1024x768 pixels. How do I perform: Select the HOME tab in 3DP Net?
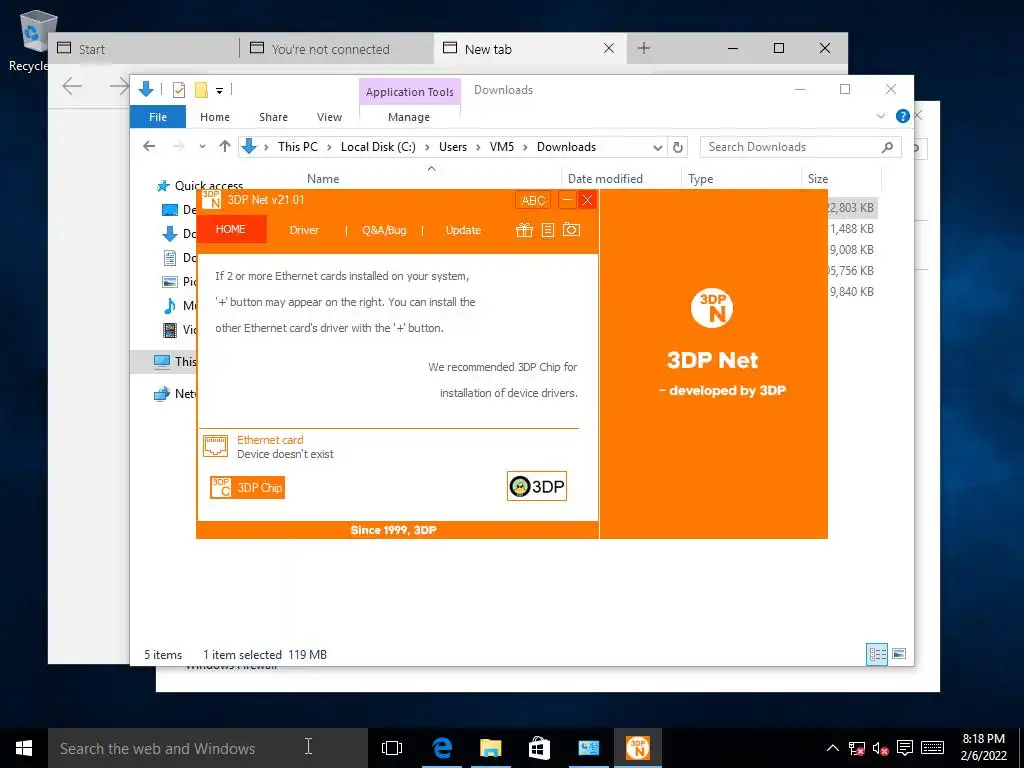pyautogui.click(x=231, y=229)
